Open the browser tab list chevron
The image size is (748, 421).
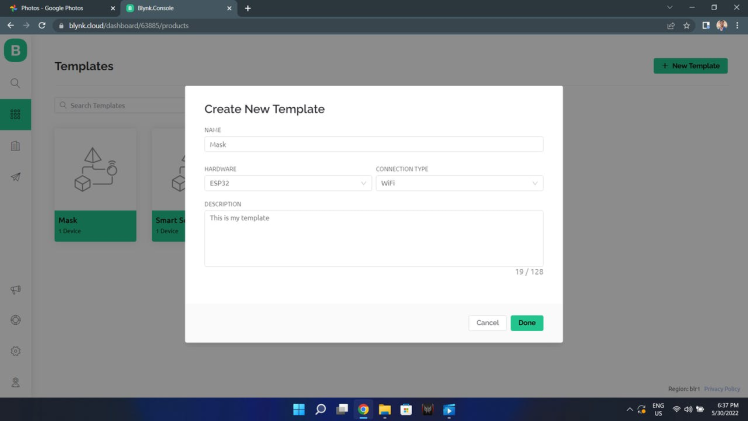(670, 8)
